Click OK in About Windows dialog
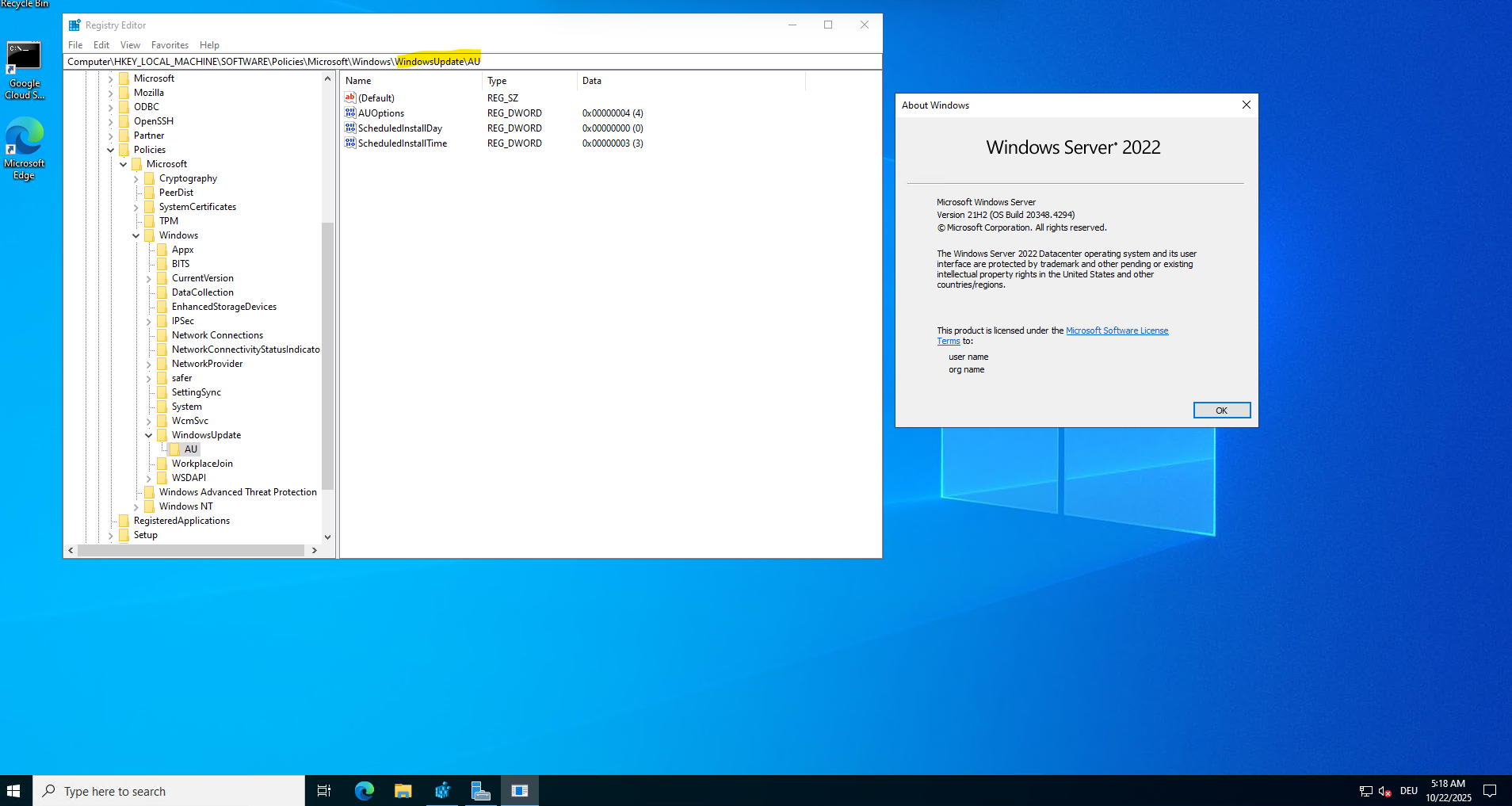The image size is (1512, 806). click(1221, 410)
